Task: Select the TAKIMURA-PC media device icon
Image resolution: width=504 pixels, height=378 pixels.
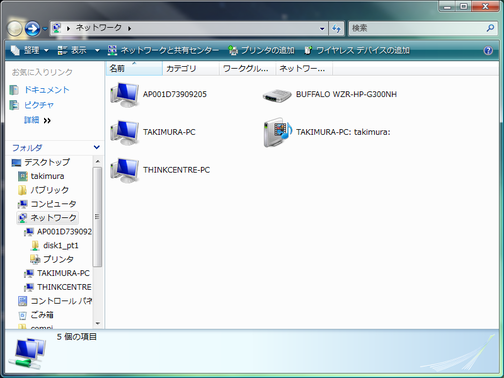Action: click(277, 132)
